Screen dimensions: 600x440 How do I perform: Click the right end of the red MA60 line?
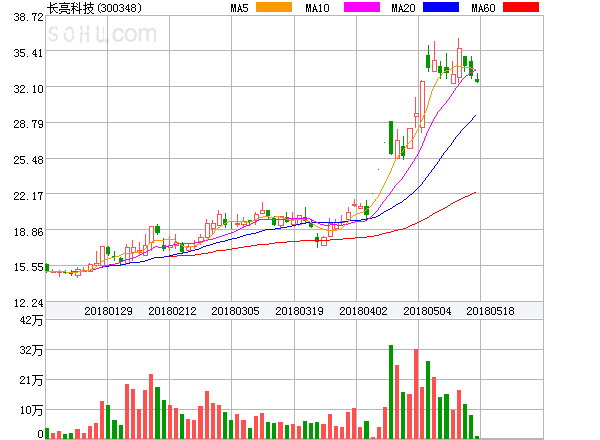pos(476,192)
